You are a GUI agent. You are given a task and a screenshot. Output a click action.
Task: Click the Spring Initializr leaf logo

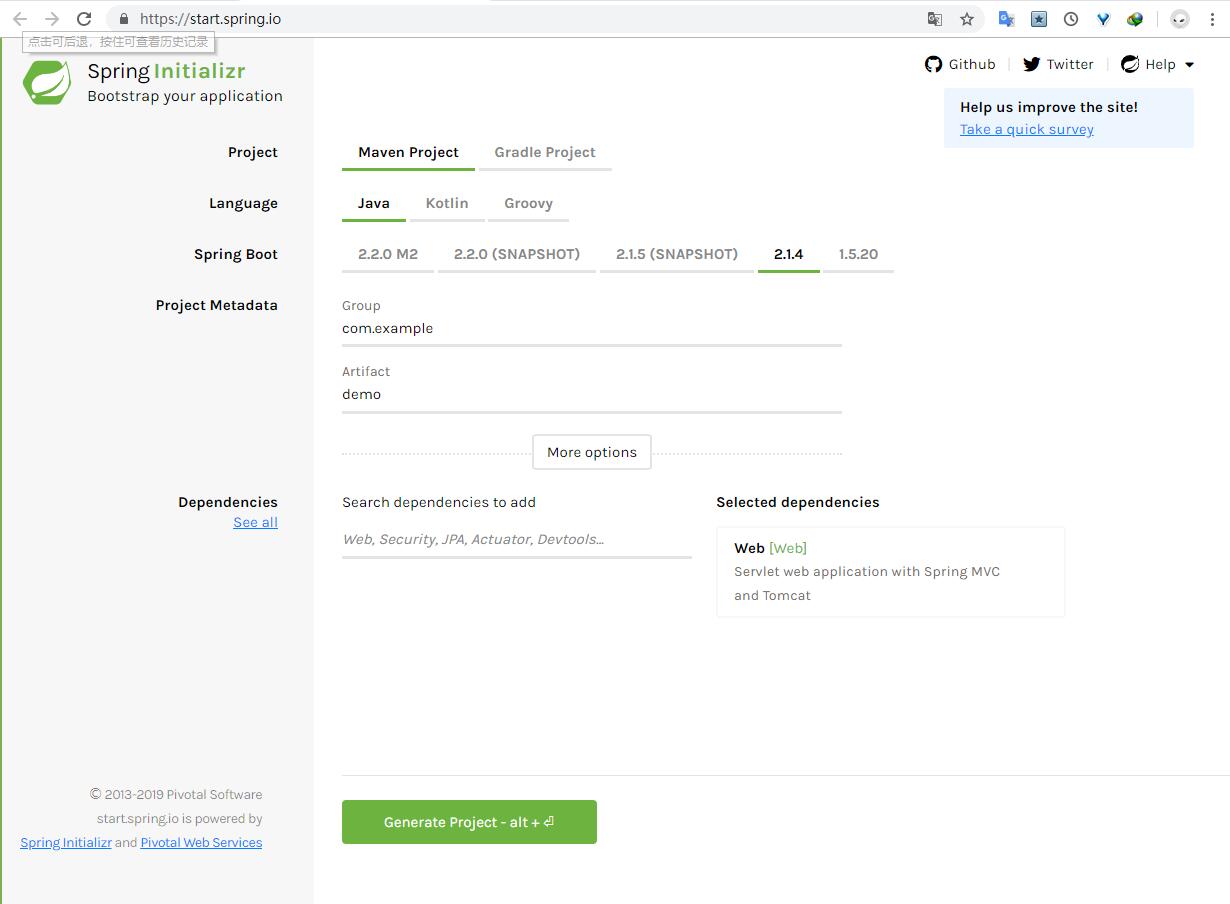47,82
